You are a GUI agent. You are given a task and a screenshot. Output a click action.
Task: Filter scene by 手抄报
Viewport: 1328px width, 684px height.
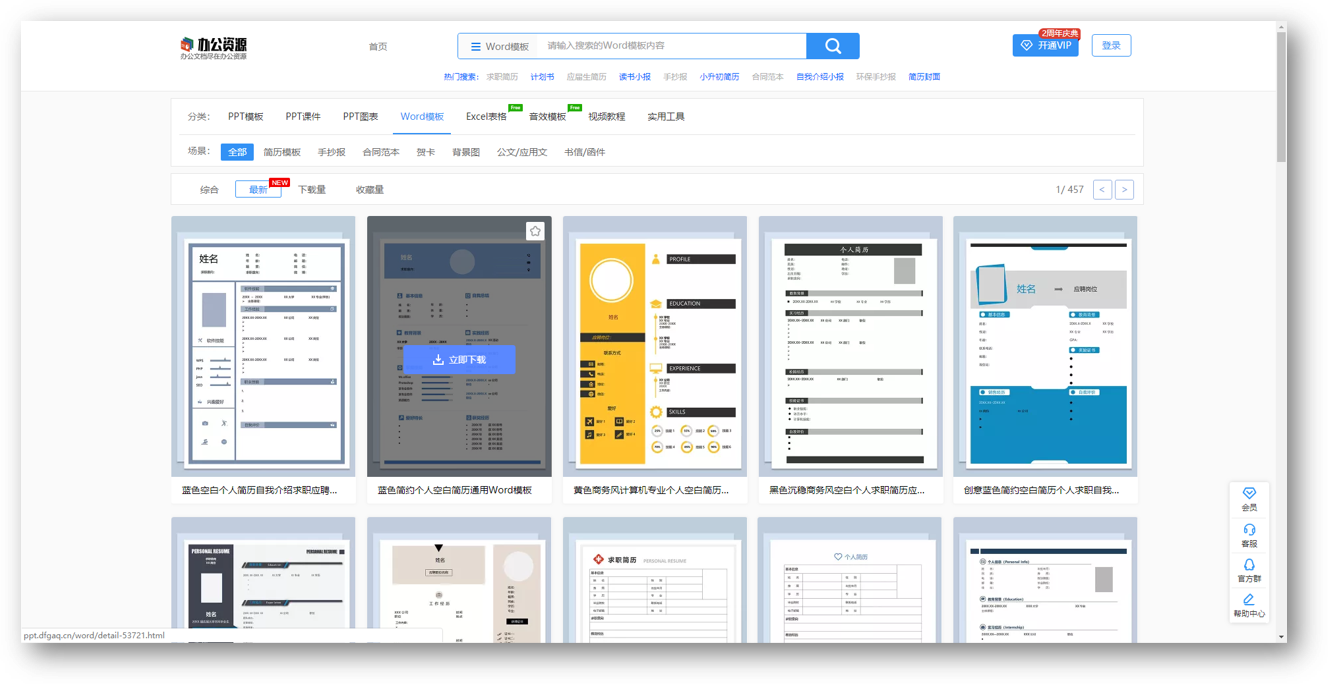(x=331, y=153)
